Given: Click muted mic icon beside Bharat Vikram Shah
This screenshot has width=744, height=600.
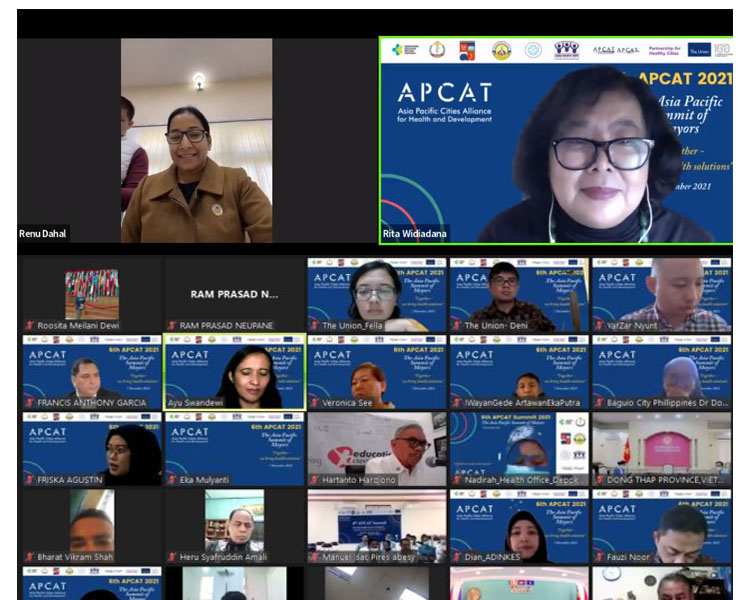Looking at the screenshot, I should point(29,557).
